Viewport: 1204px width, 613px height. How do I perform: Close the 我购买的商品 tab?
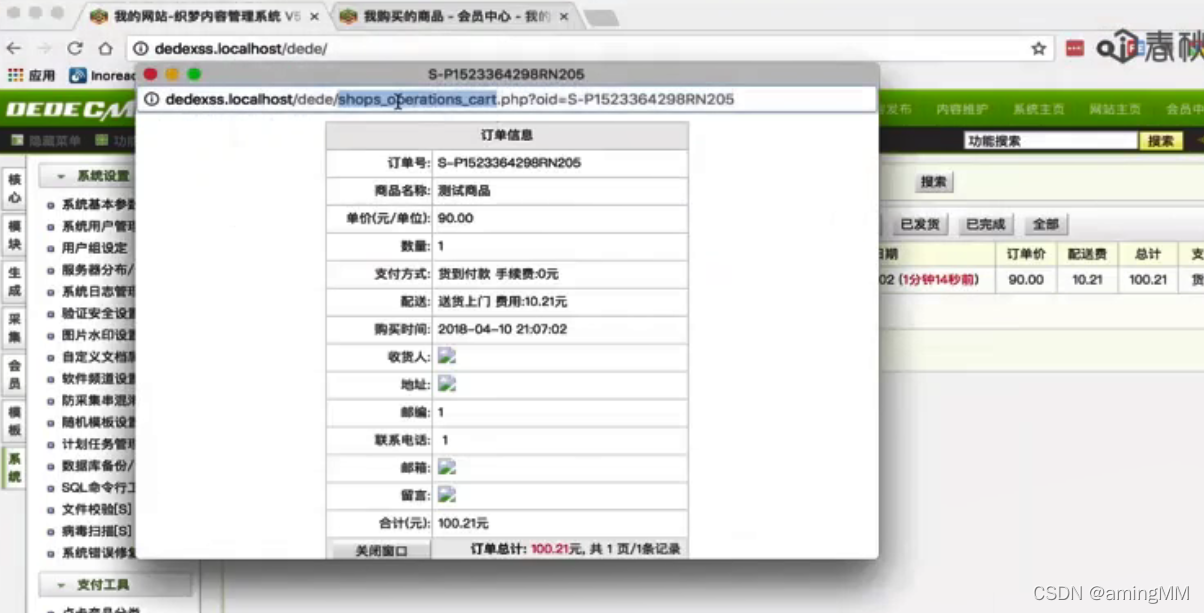point(564,17)
